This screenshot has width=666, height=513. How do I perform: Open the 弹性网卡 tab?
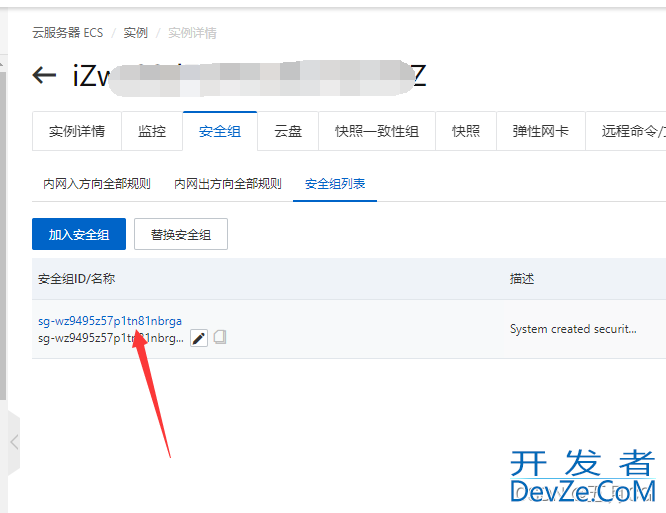(x=541, y=131)
